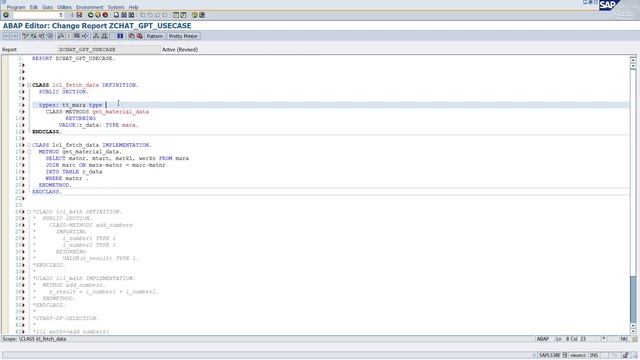Click the Save icon in standard toolbar
Screen dimensions: 640x360
pyautogui.click(x=79, y=15)
